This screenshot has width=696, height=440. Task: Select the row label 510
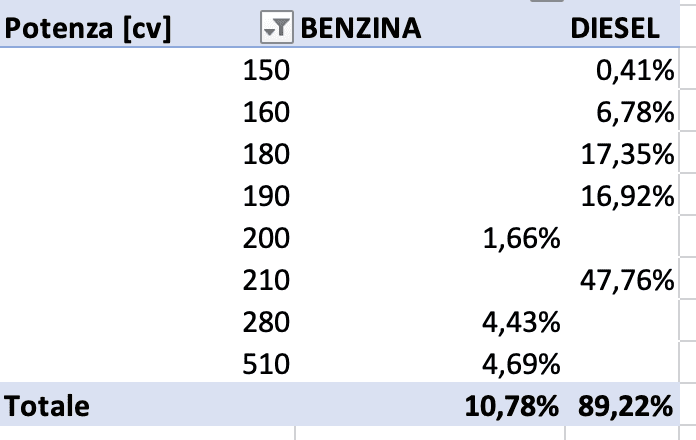(266, 364)
